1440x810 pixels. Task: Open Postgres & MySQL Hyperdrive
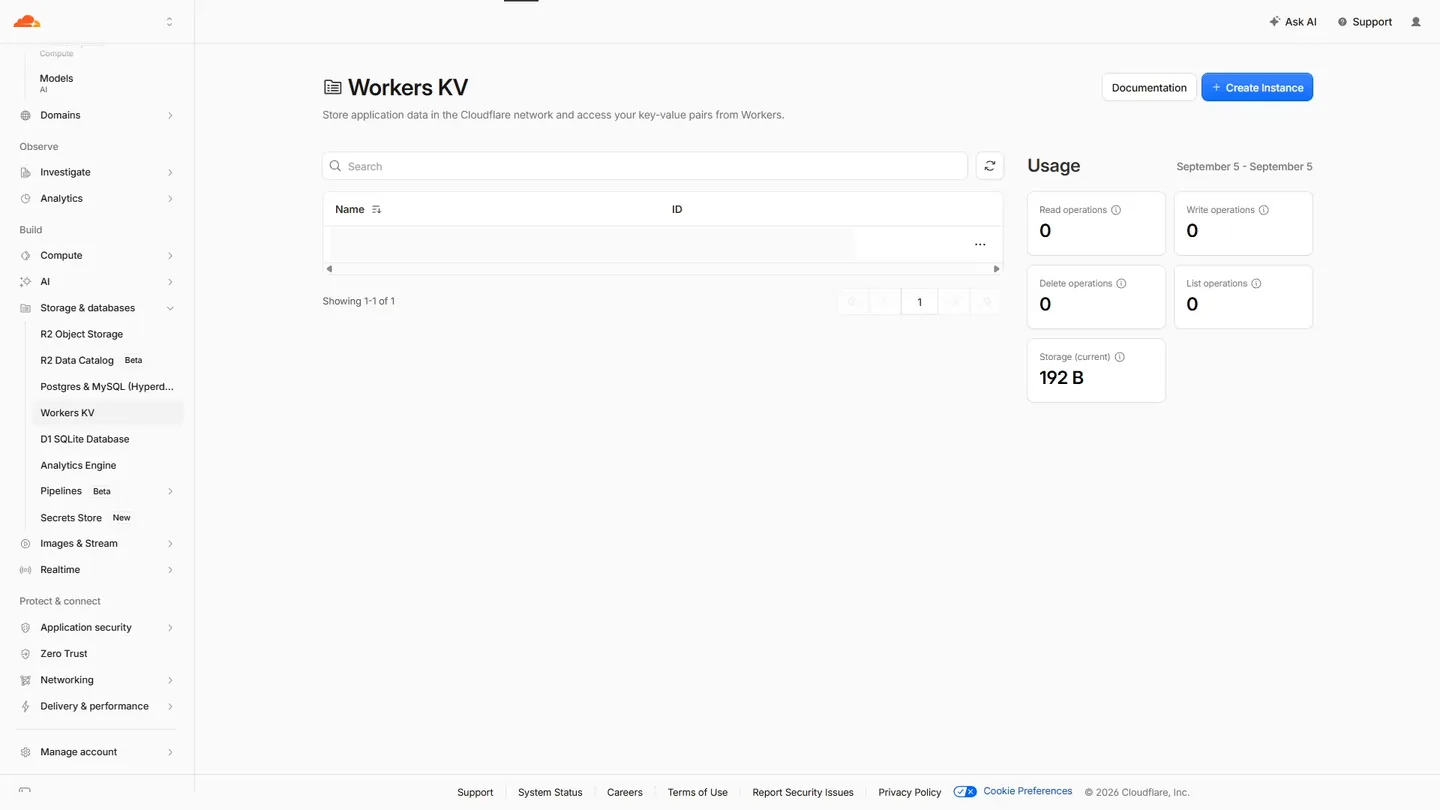tap(107, 386)
